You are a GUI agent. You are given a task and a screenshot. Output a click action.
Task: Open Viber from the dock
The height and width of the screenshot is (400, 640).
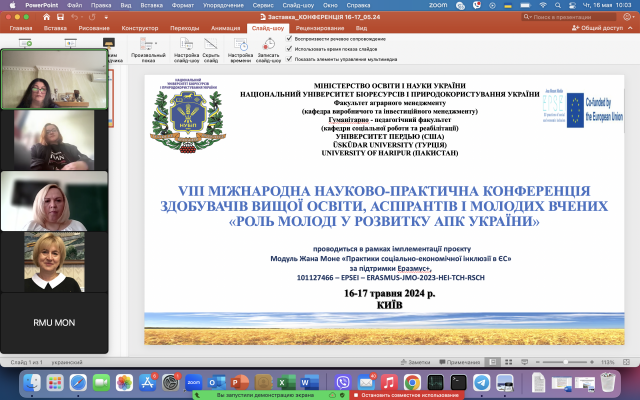pyautogui.click(x=343, y=382)
